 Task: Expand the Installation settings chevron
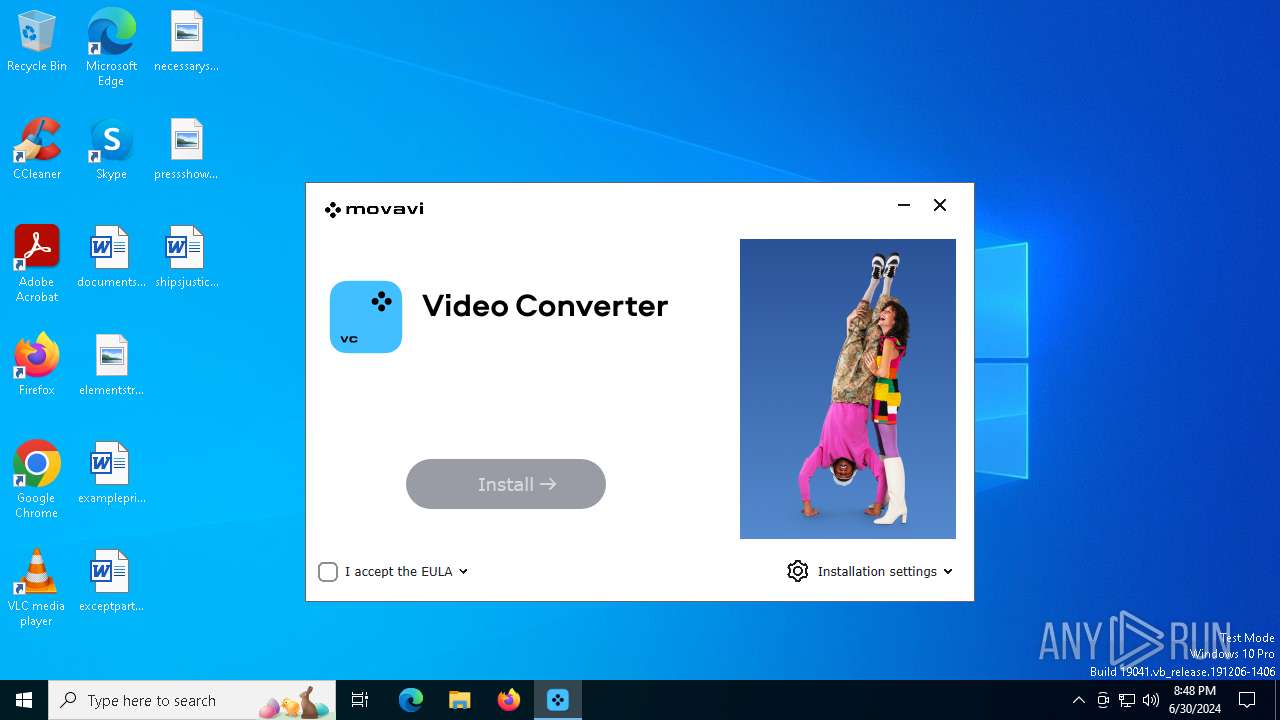(x=948, y=572)
